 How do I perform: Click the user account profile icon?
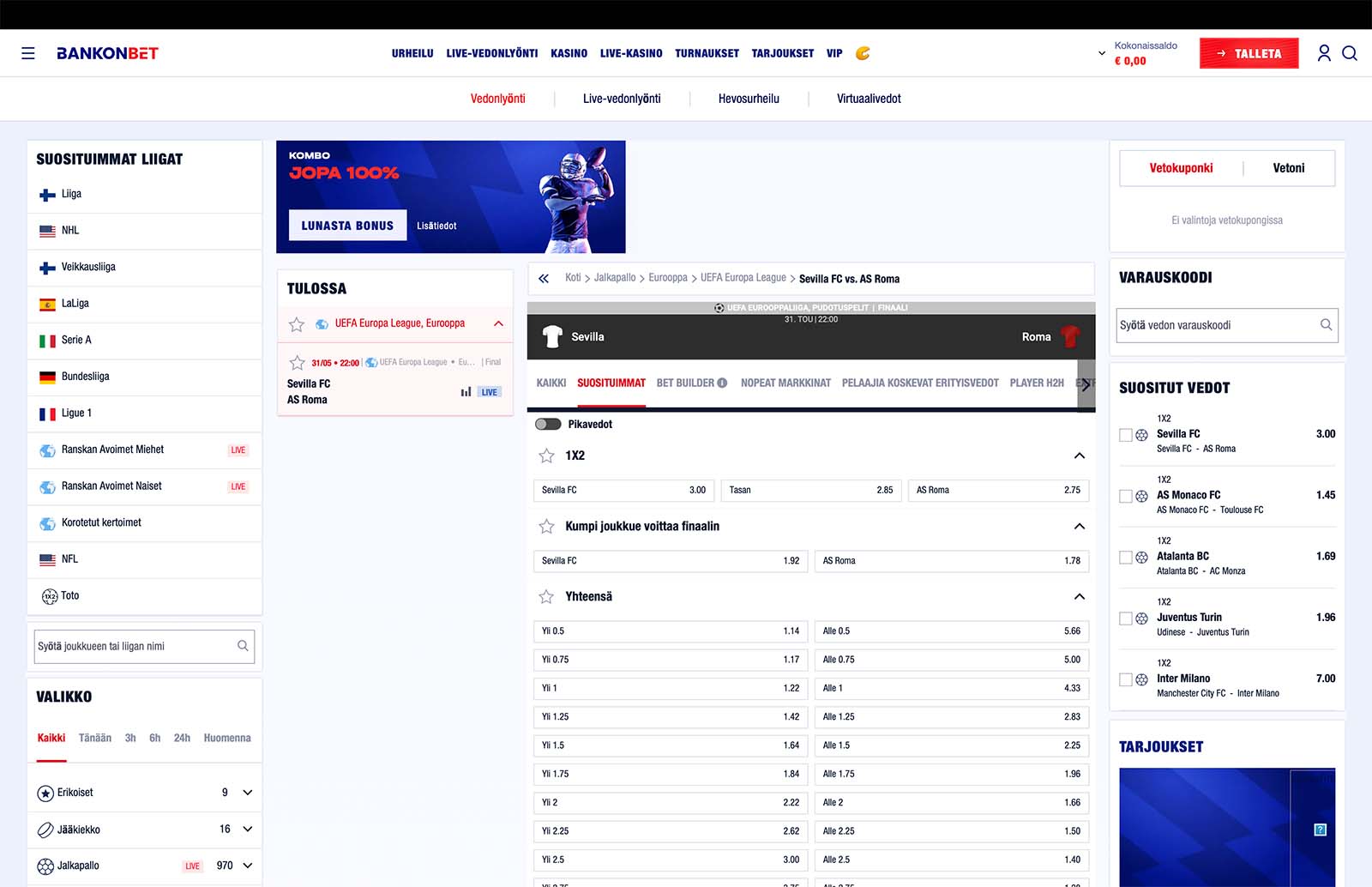click(x=1324, y=53)
